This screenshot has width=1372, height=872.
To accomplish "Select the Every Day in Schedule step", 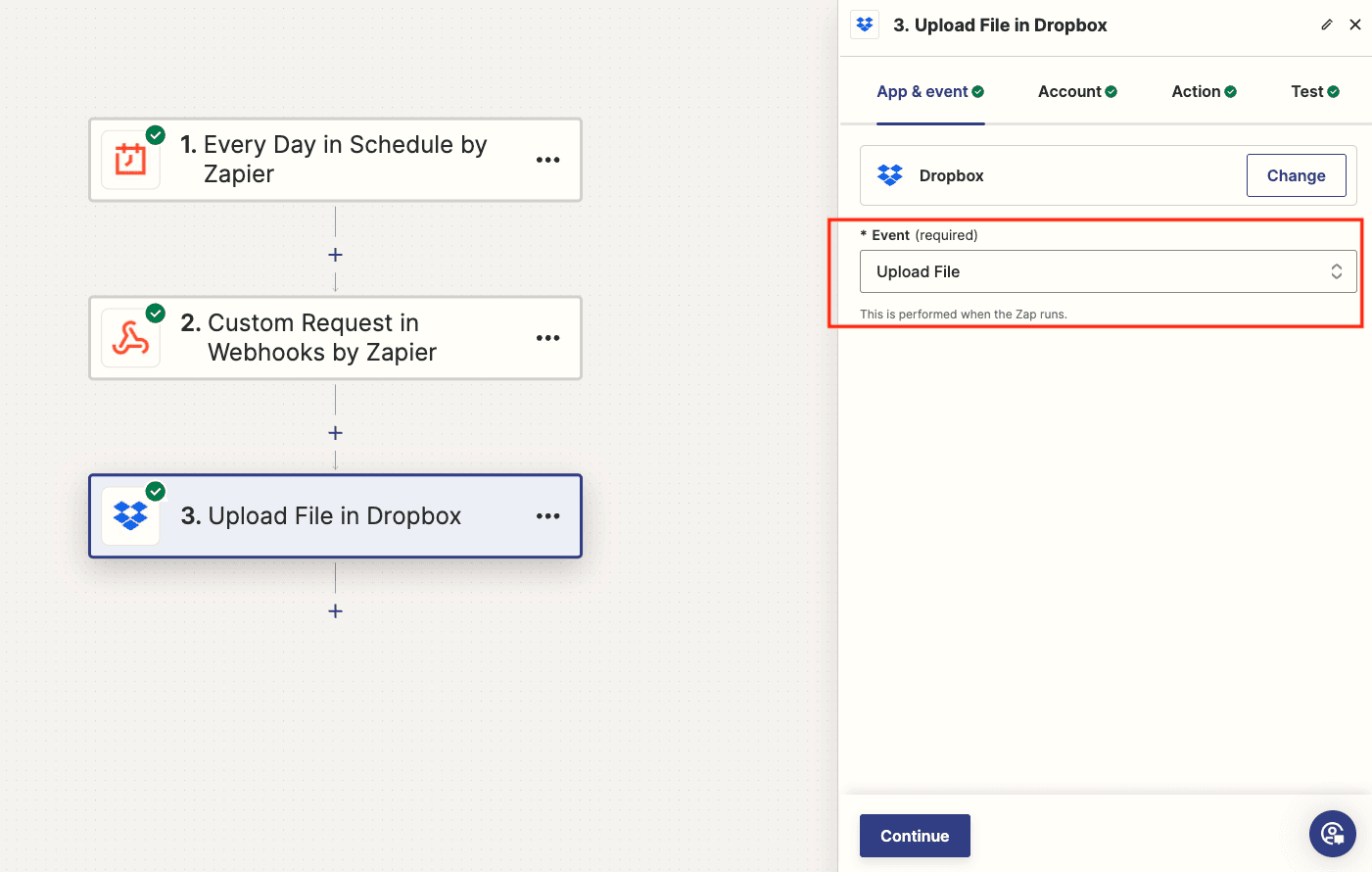I will (x=335, y=160).
